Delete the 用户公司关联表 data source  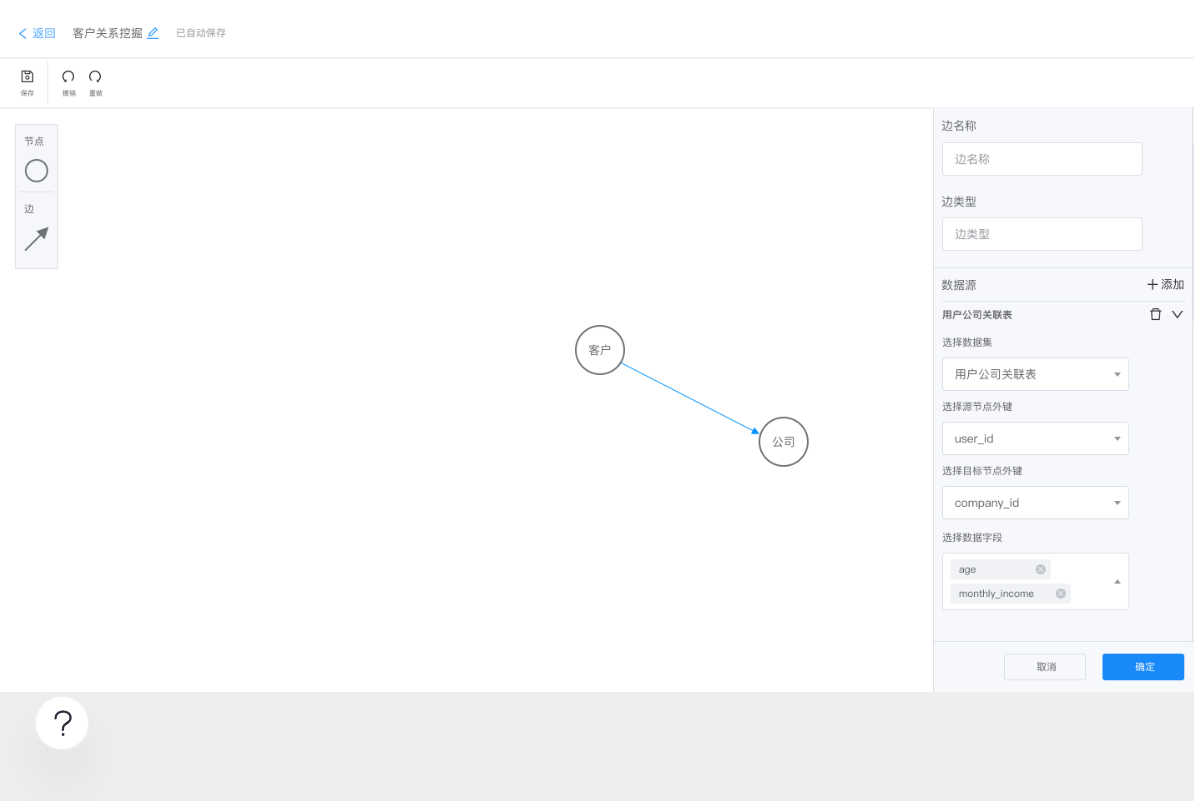[1156, 314]
